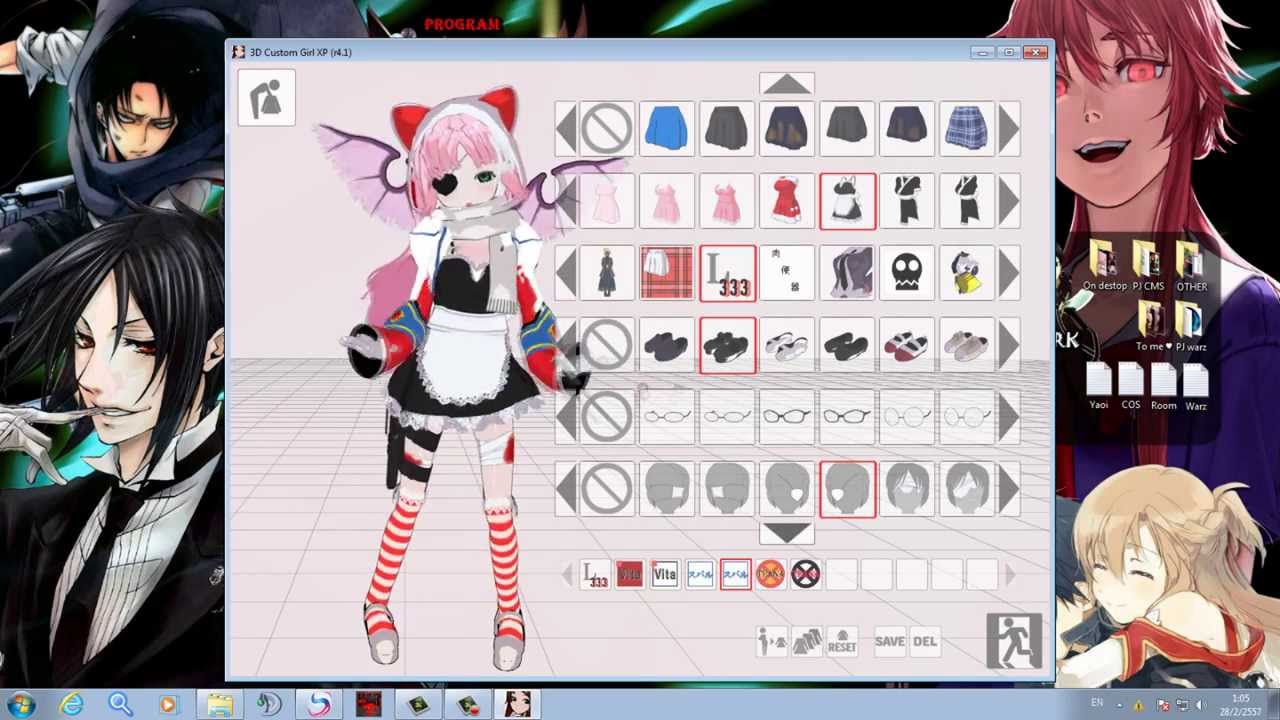The height and width of the screenshot is (720, 1280).
Task: Show next shoes with the right arrow
Action: pos(1009,345)
